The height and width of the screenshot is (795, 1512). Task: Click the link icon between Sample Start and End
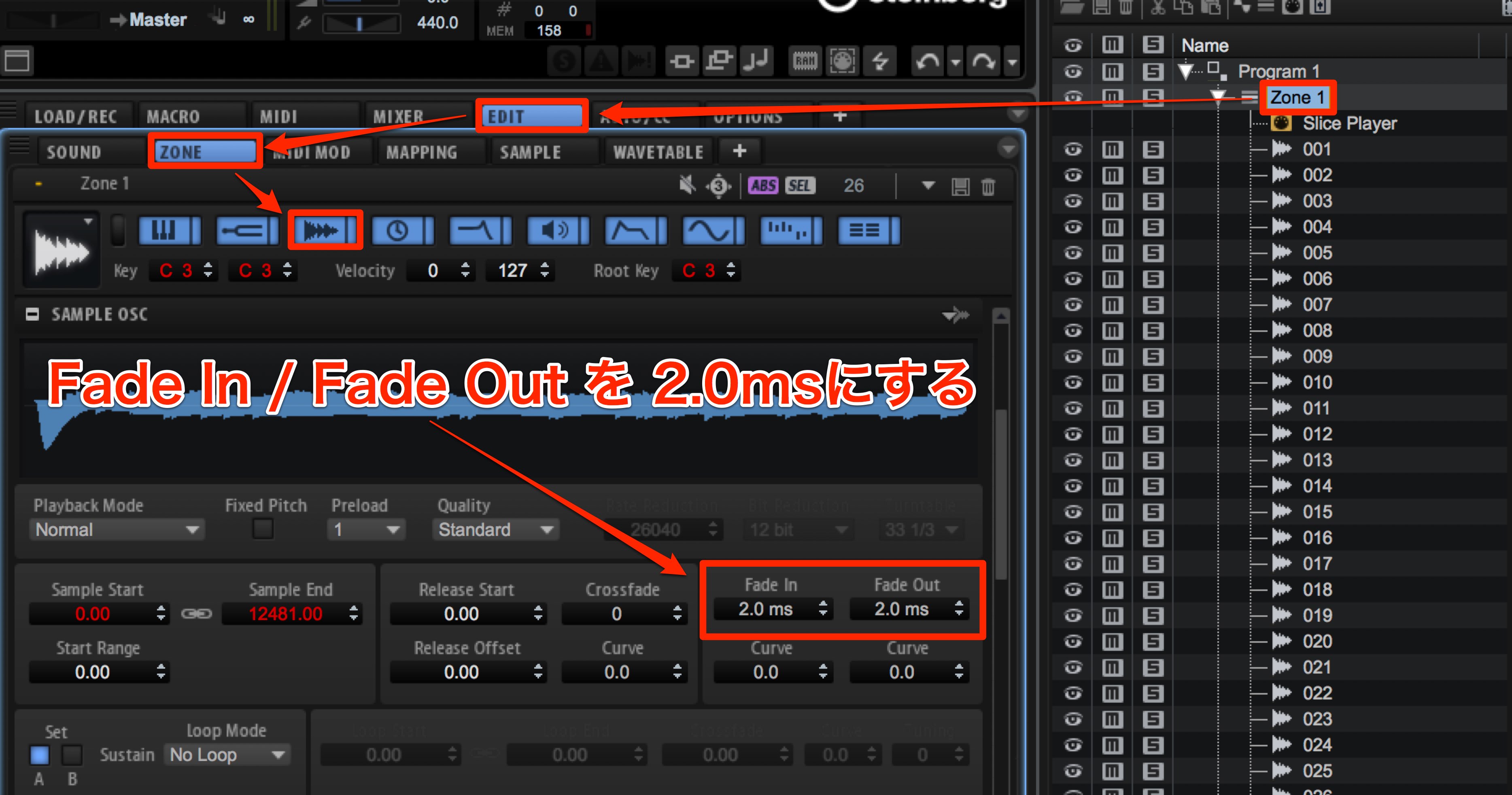(x=196, y=614)
